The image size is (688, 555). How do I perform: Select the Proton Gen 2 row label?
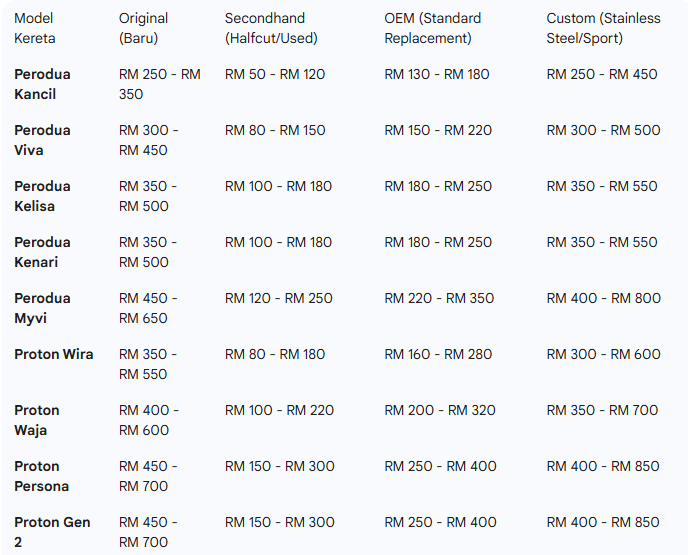pyautogui.click(x=52, y=532)
